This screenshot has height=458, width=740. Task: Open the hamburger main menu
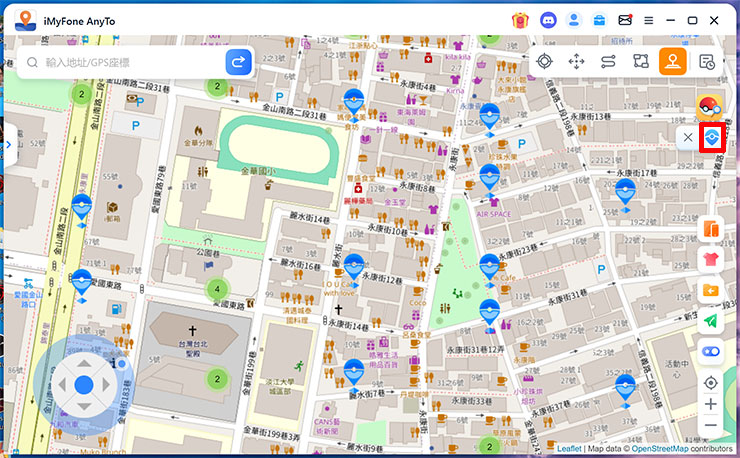click(649, 19)
